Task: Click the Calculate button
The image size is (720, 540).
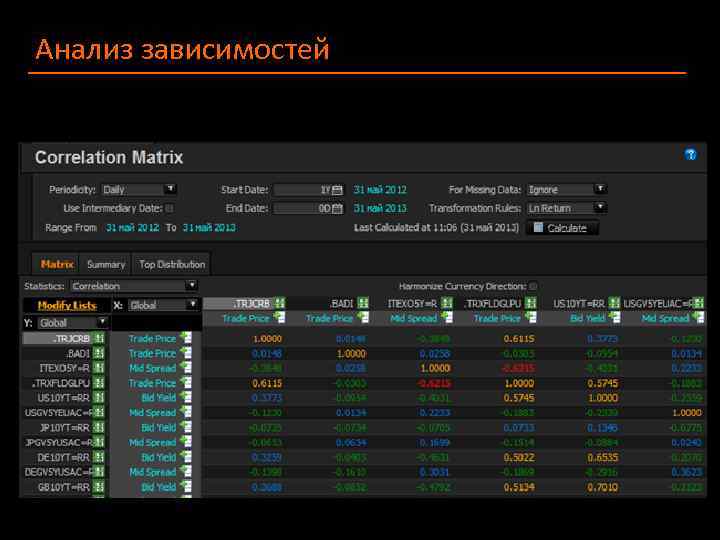Action: point(562,228)
